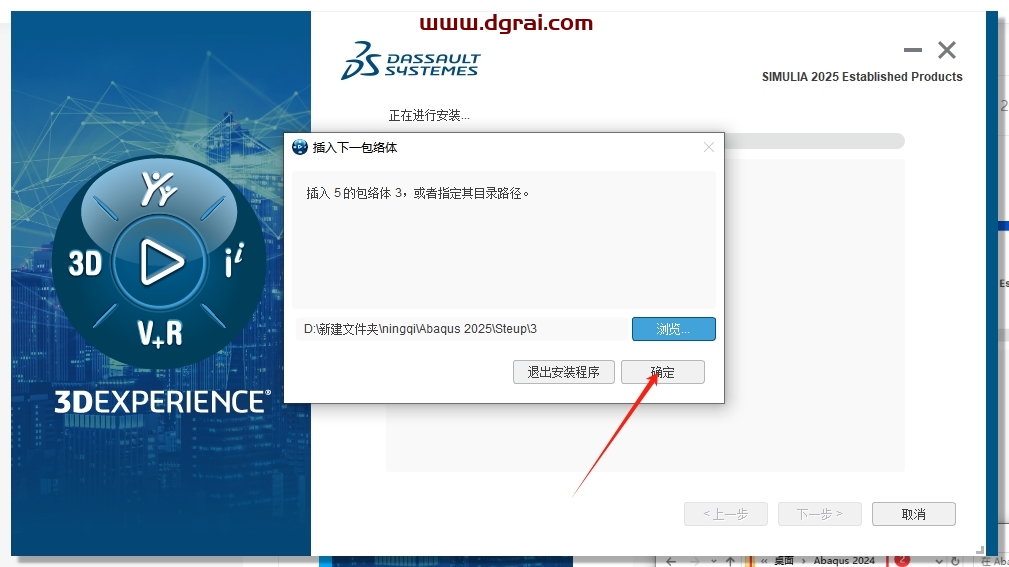
Task: Close the 插入下一包络体 dialog with X
Action: [708, 147]
